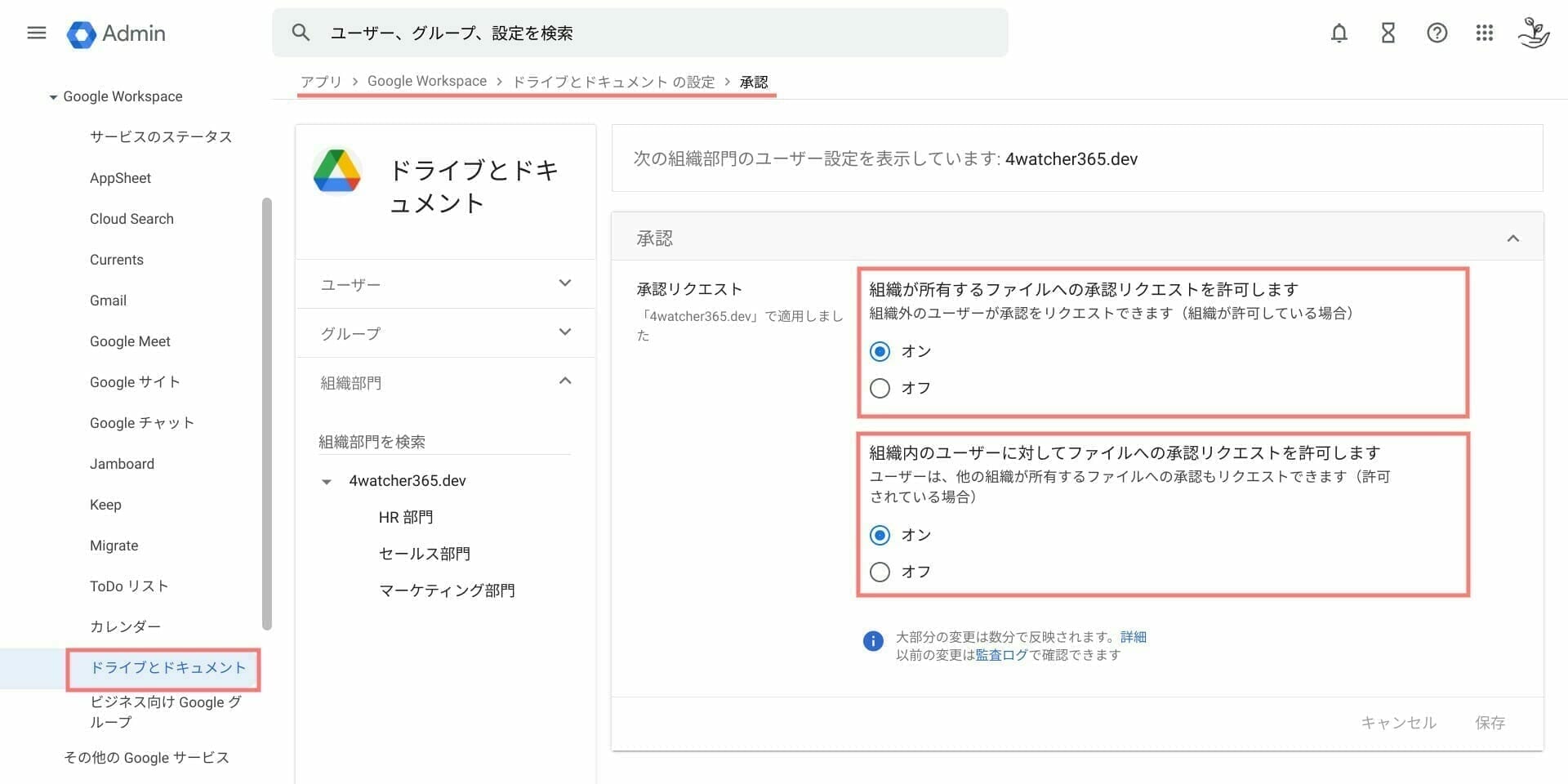Select the マーケティング部門 unit
This screenshot has height=784, width=1568.
coord(447,591)
